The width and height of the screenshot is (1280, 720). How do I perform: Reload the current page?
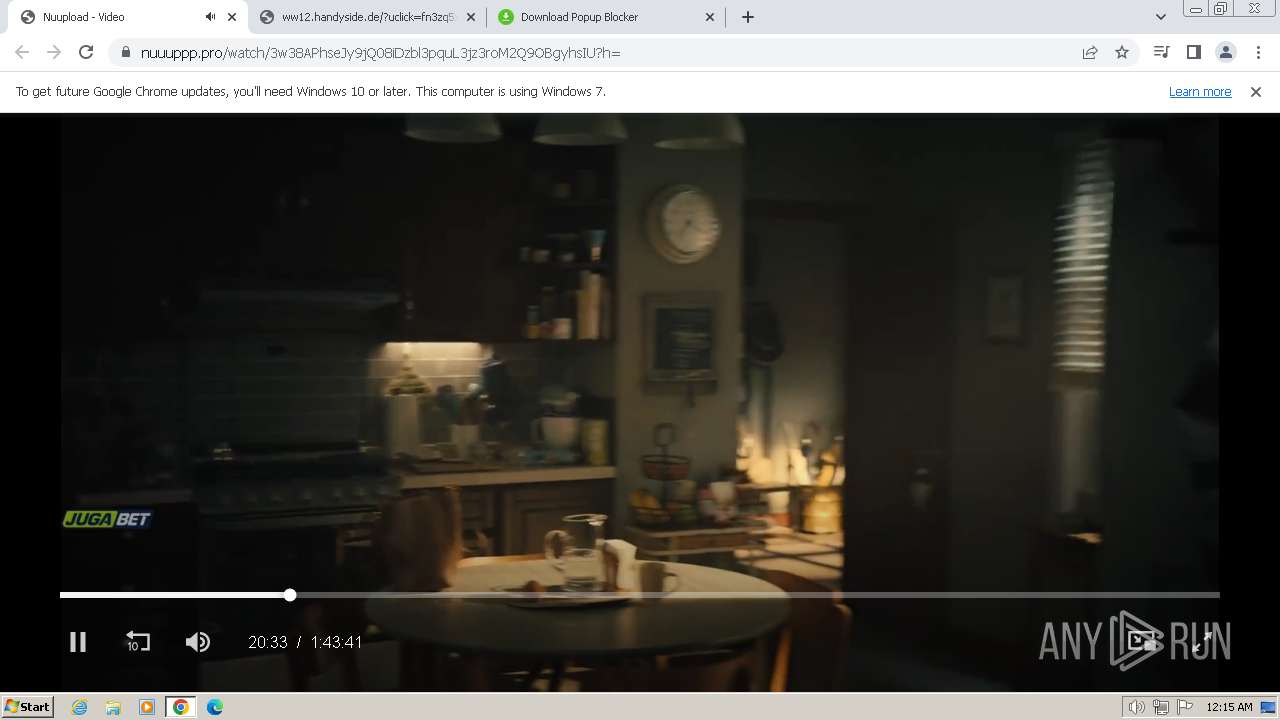coord(86,52)
